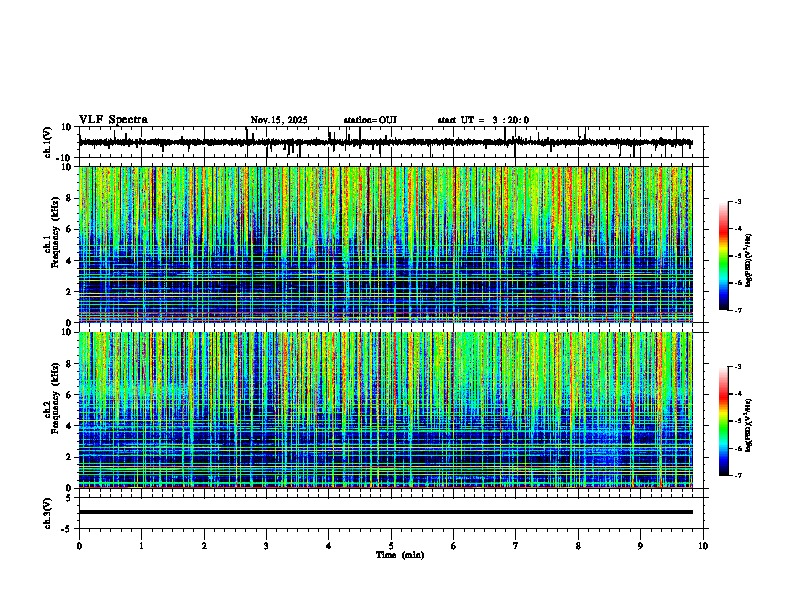This screenshot has width=792, height=612.
Task: Click the time axis tick label "9"
Action: 640,546
